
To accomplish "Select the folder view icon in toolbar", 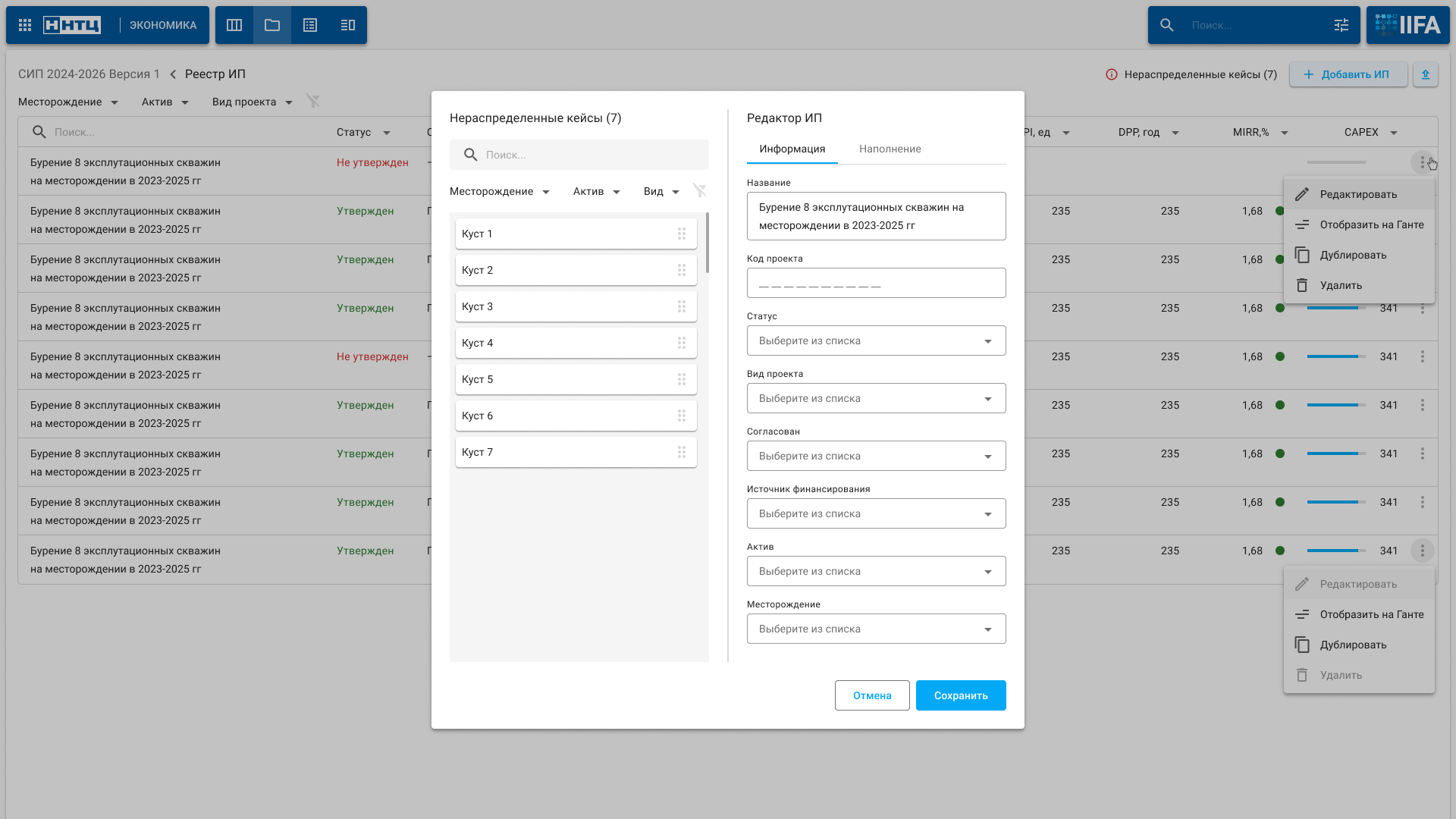I will tap(272, 25).
